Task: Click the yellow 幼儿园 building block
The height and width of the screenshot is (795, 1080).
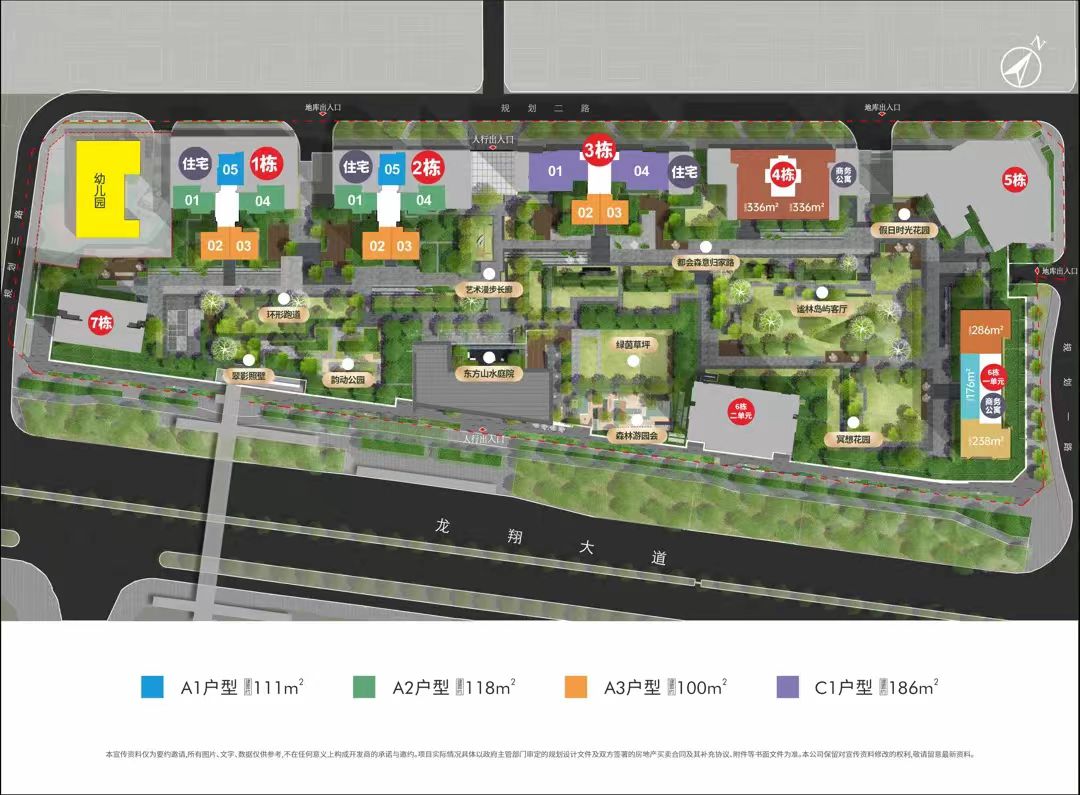Action: tap(102, 188)
